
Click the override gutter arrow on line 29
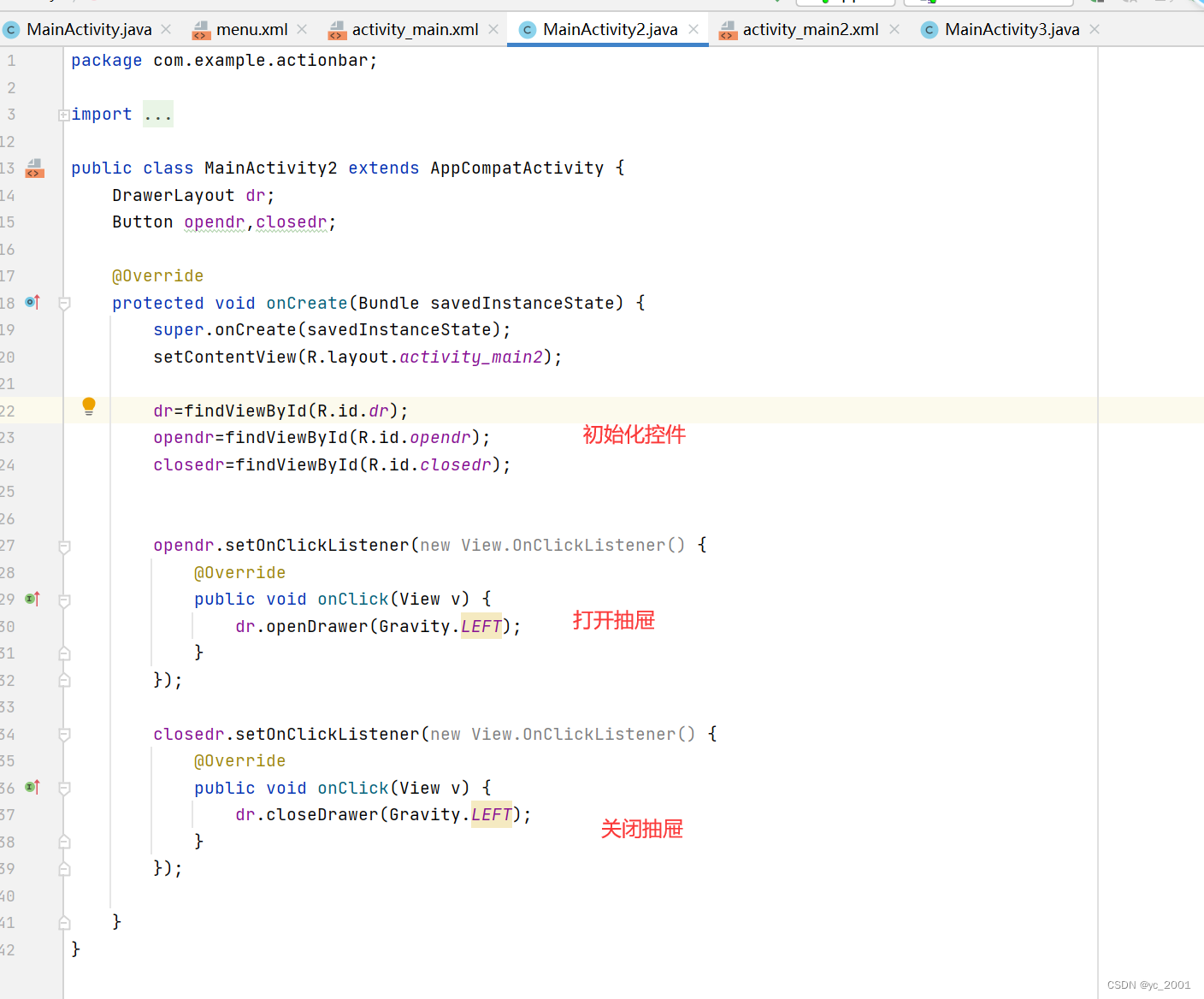coord(32,599)
